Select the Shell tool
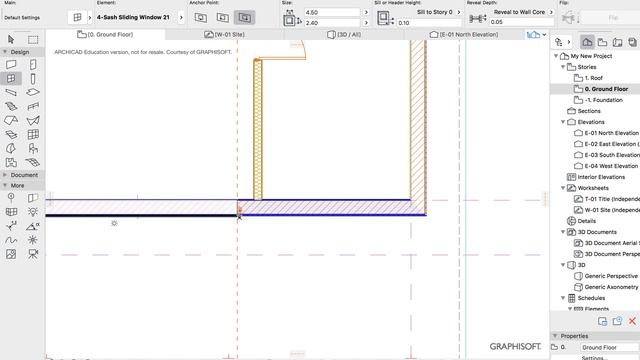This screenshot has height=360, width=640. [x=33, y=120]
